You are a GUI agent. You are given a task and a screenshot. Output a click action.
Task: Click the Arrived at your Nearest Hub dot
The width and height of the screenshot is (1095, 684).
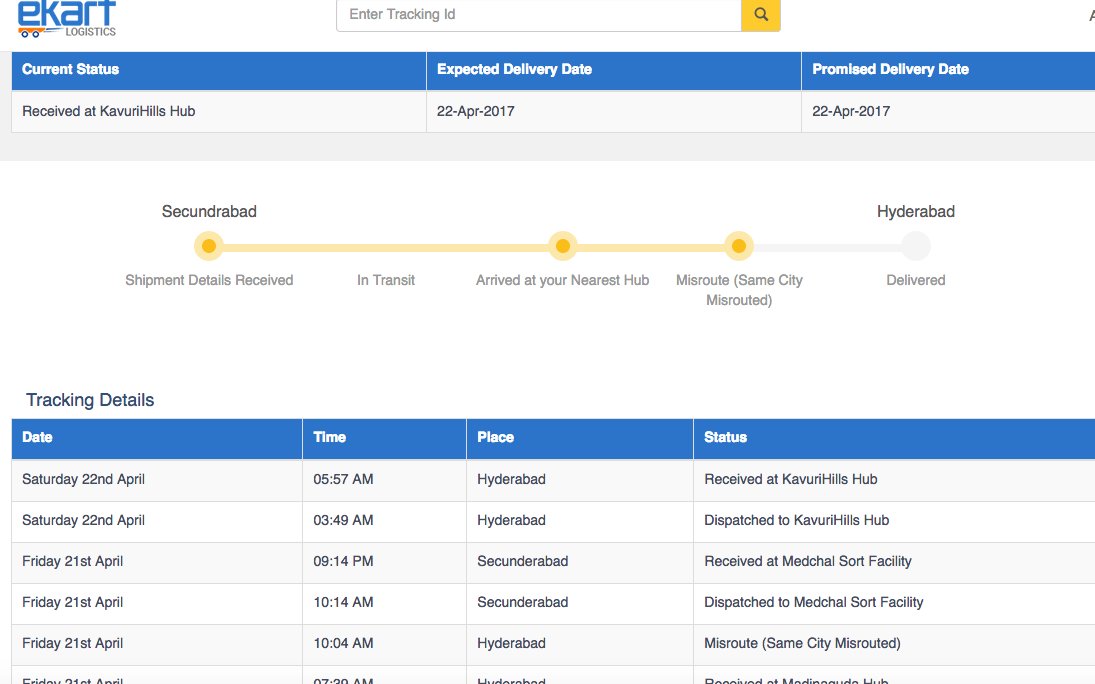coord(562,246)
